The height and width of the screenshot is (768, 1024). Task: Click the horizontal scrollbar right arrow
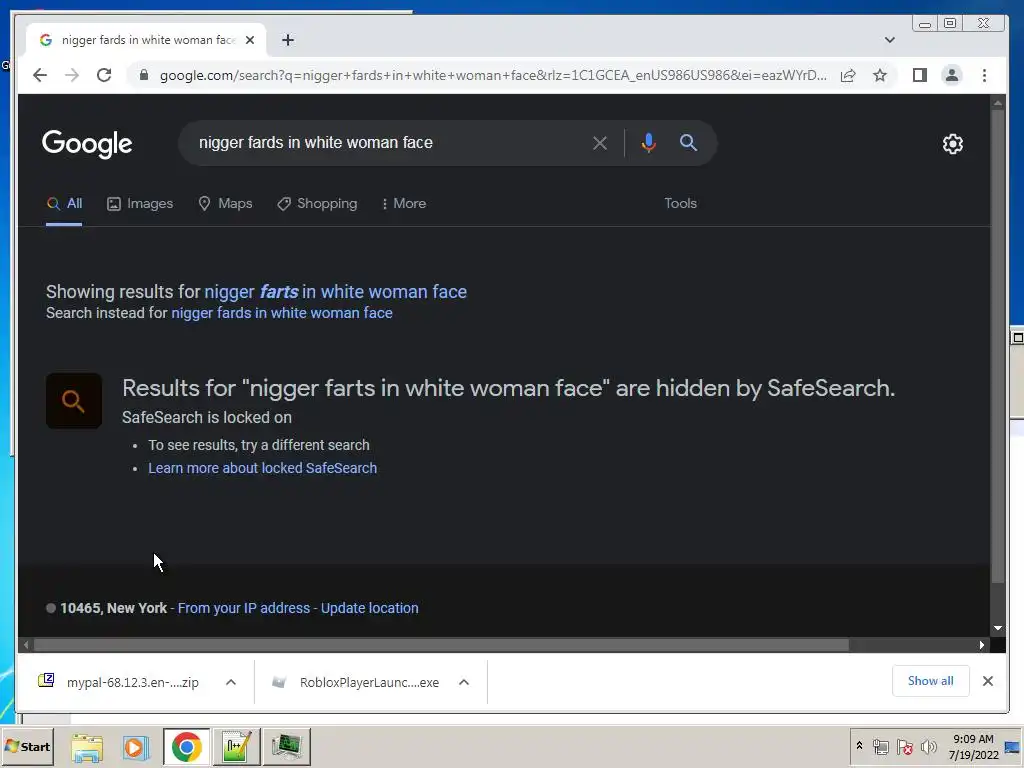point(982,645)
